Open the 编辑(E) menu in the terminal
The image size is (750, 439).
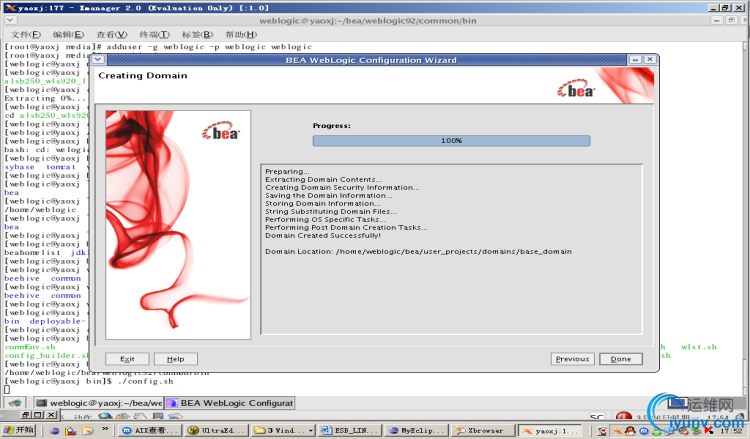coord(68,34)
